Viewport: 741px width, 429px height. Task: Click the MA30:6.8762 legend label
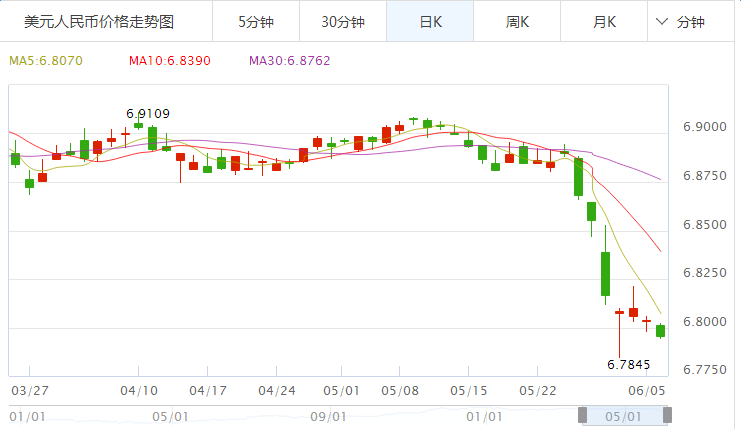click(x=290, y=61)
